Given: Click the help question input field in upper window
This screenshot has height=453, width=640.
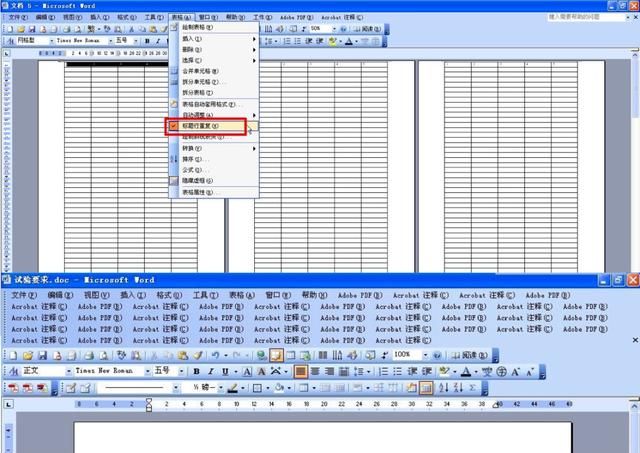Looking at the screenshot, I should [586, 17].
